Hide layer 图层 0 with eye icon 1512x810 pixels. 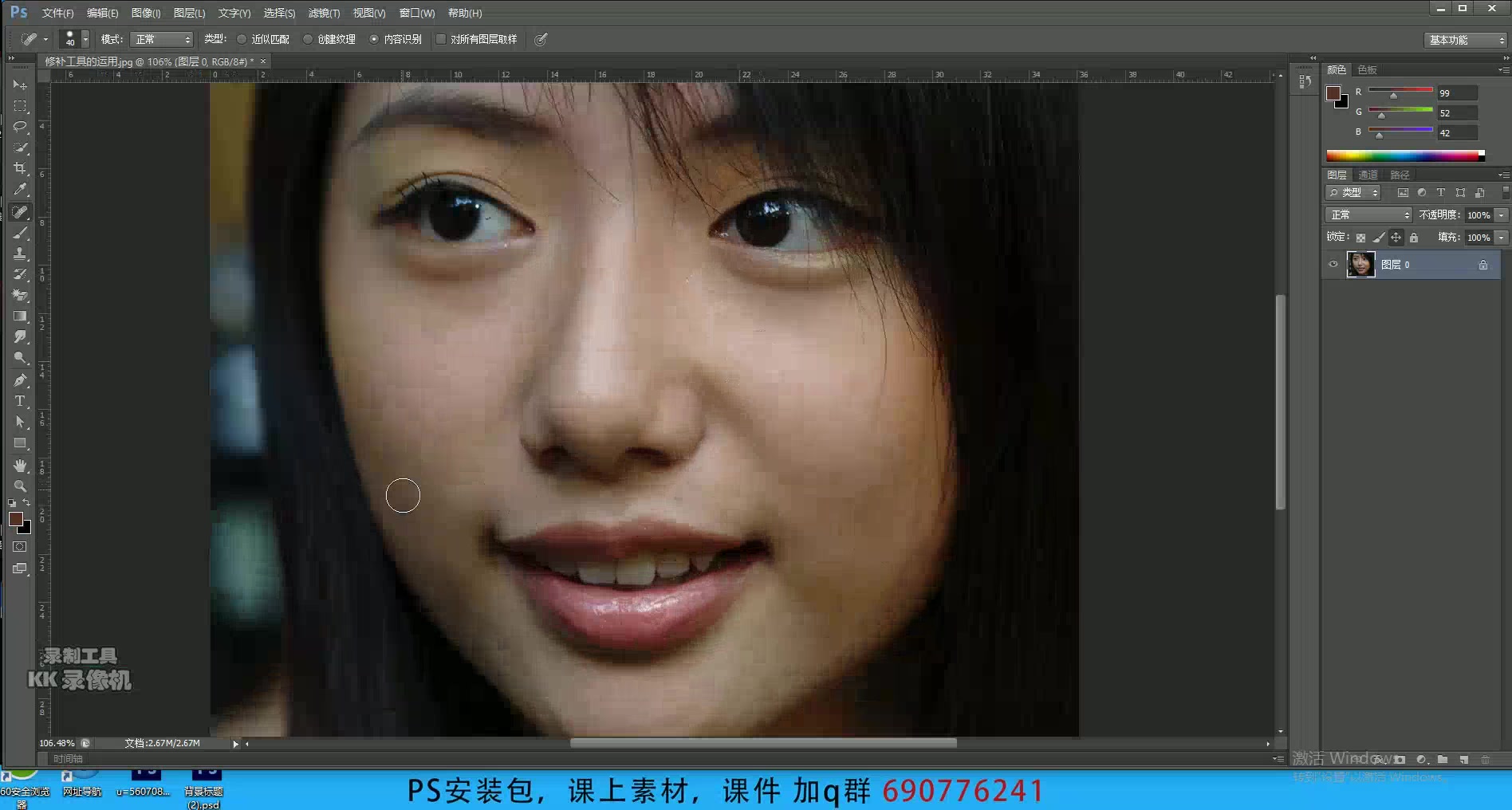tap(1333, 265)
